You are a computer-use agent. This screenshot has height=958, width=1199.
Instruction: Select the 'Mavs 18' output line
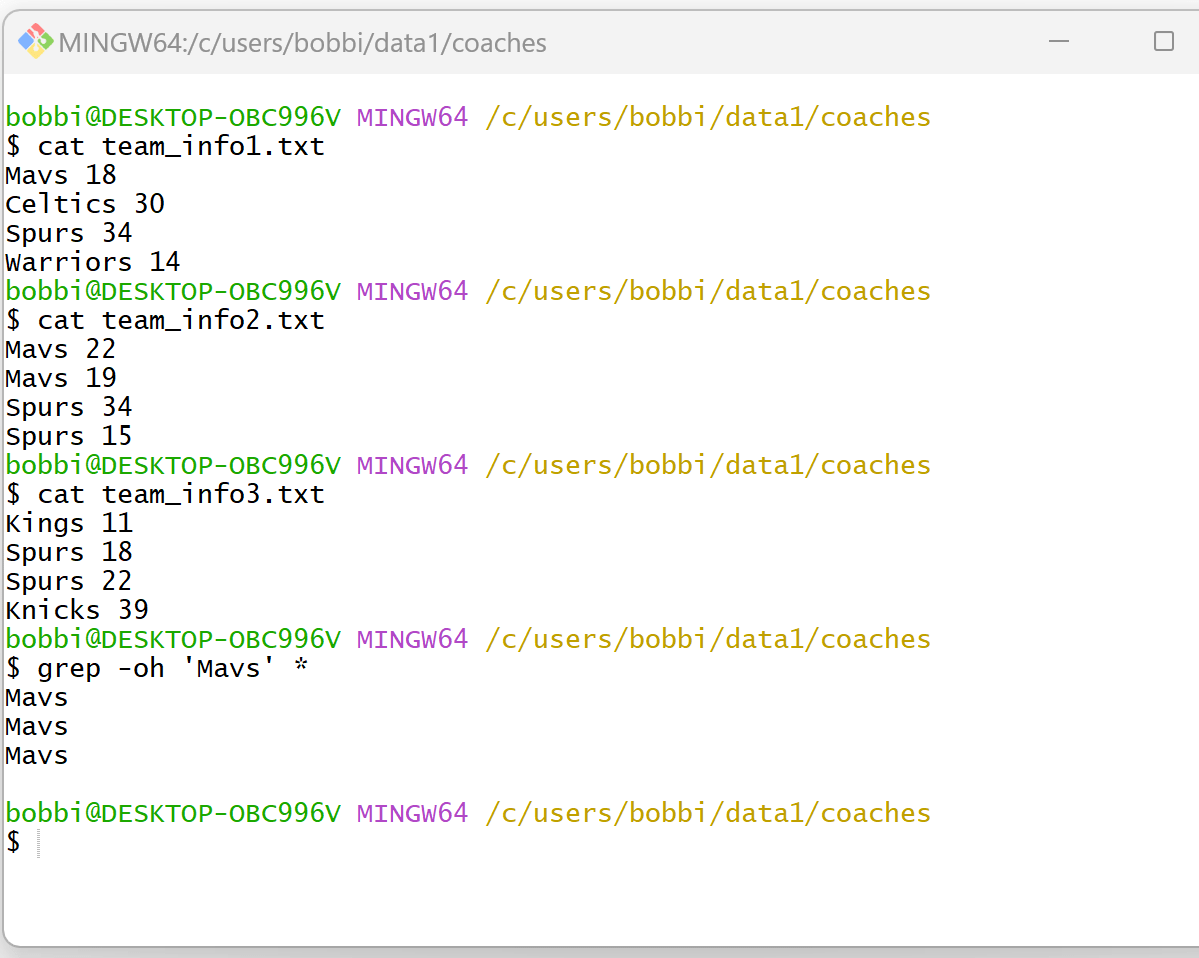(x=61, y=175)
